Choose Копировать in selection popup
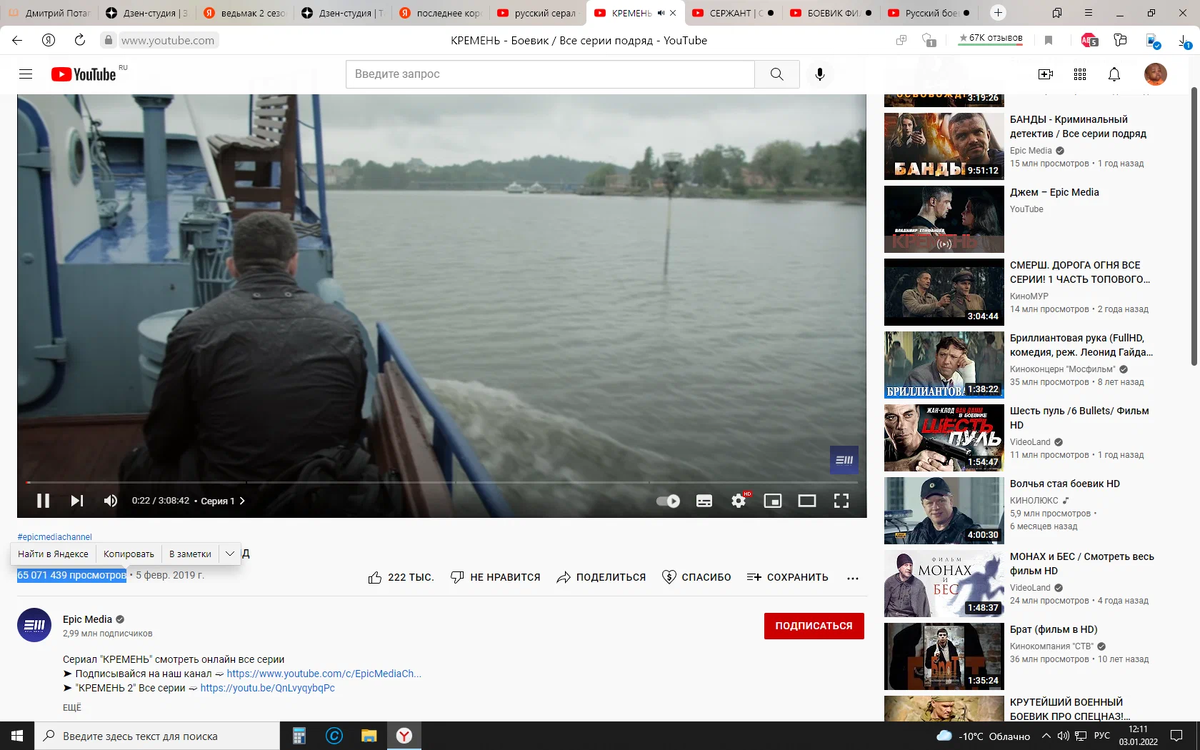The height and width of the screenshot is (750, 1200). (129, 554)
